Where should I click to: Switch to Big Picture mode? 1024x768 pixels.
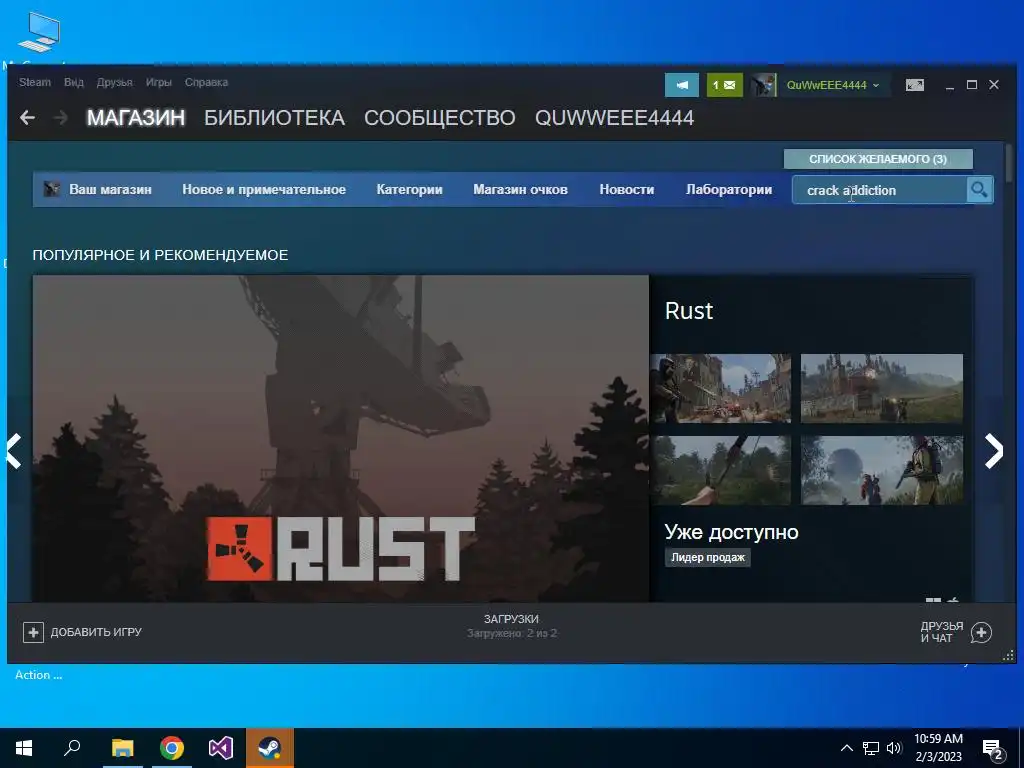click(x=914, y=85)
